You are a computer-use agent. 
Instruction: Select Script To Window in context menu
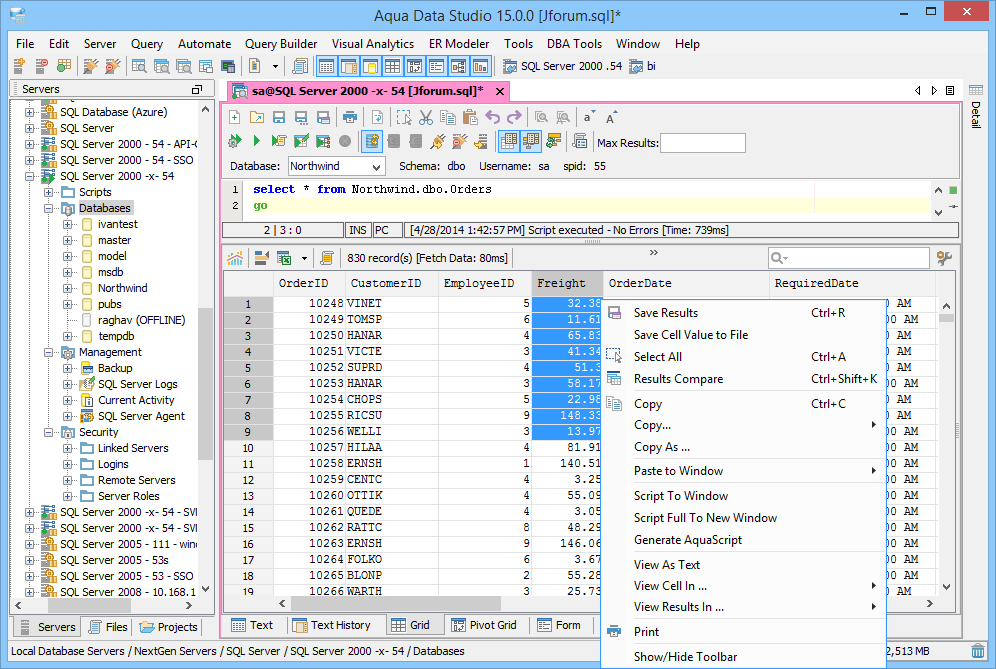coord(743,496)
